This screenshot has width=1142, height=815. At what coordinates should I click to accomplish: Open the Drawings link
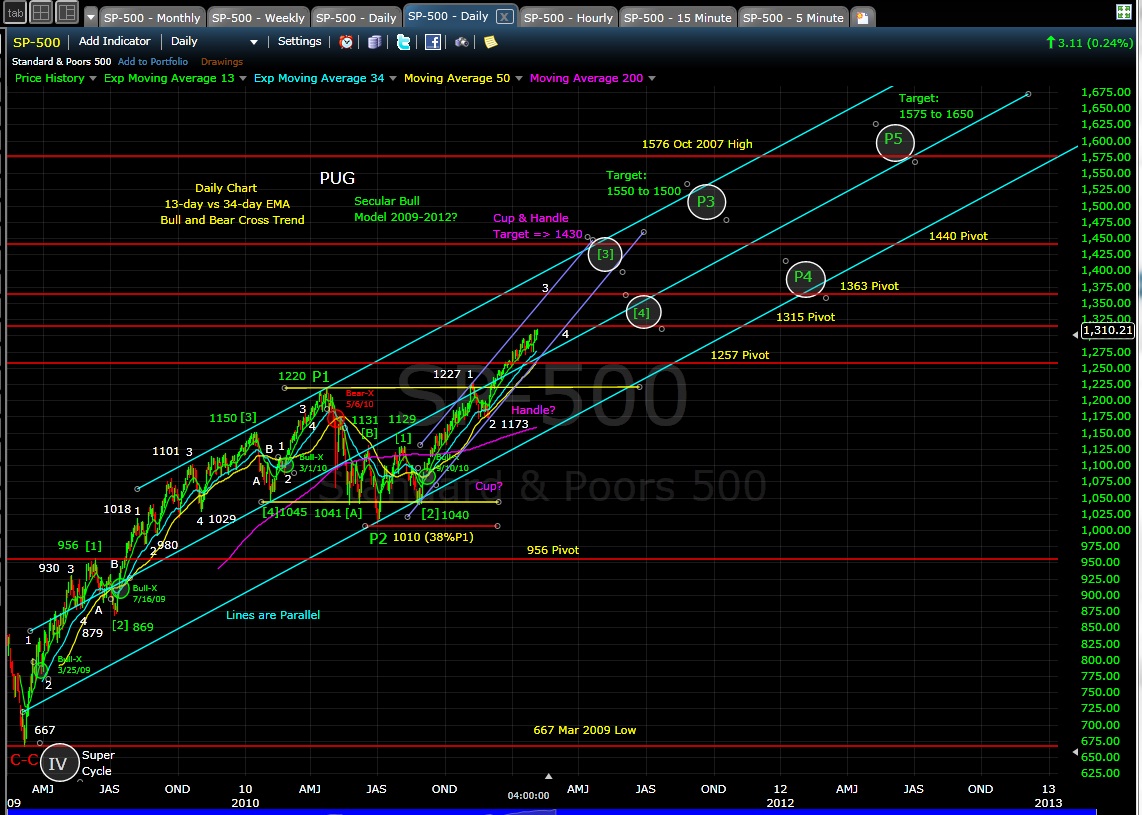pos(222,62)
